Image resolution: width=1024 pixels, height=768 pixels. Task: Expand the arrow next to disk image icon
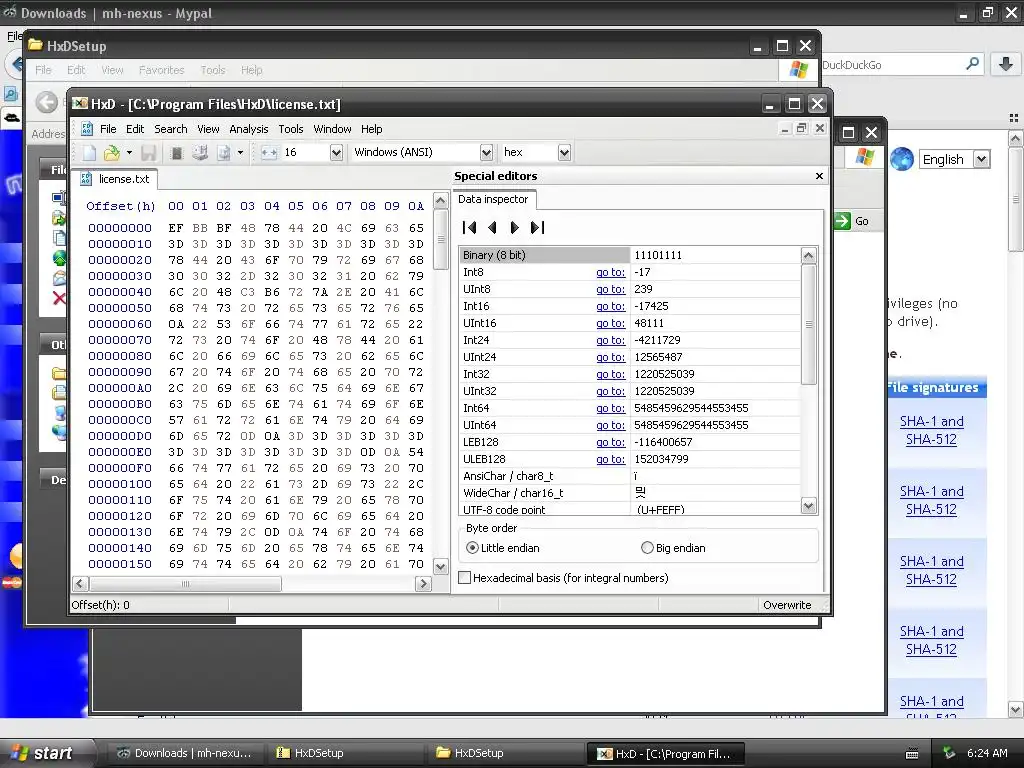click(x=240, y=153)
